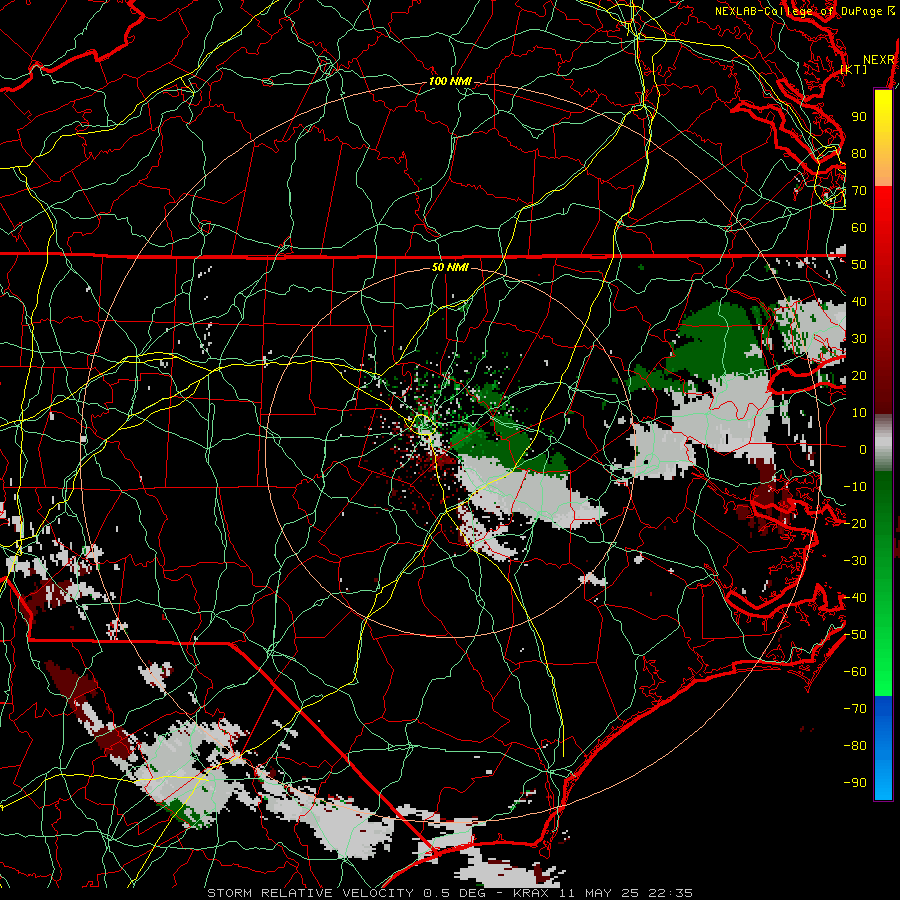Click the -30 value on the velocity scale

tap(855, 561)
